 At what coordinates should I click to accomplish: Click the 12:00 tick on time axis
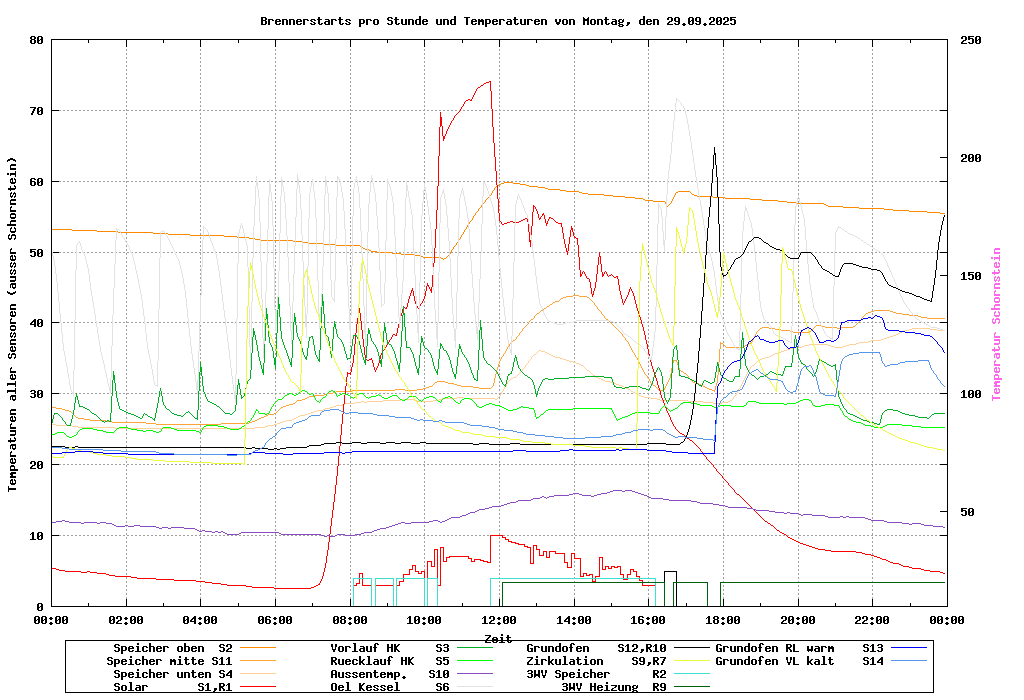[x=499, y=620]
